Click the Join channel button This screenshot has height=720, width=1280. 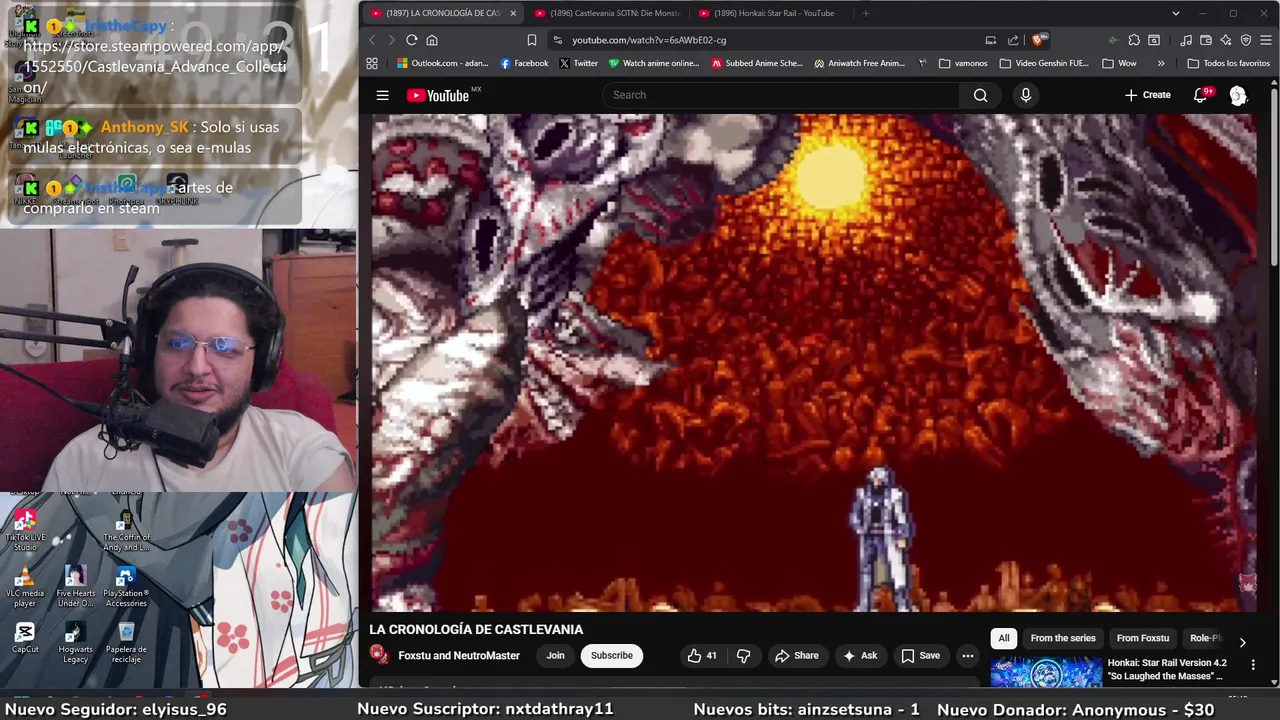click(555, 656)
